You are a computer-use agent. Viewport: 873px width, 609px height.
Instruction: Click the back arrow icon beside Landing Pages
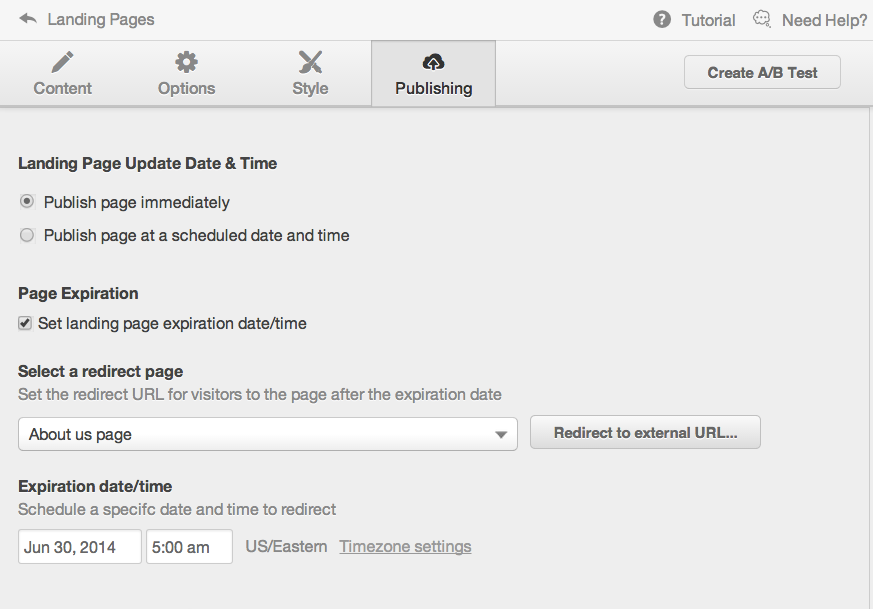(x=28, y=19)
